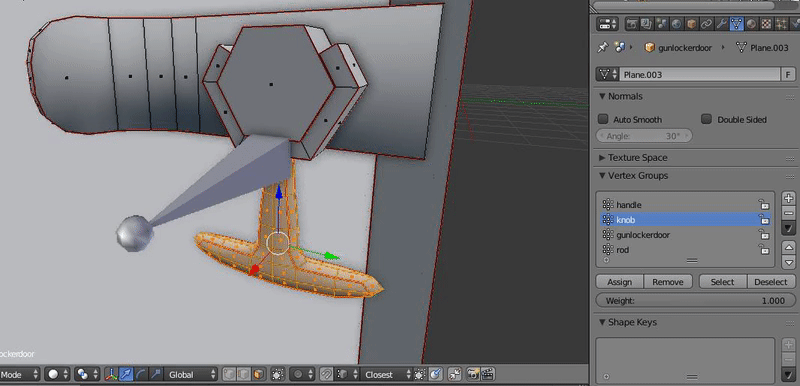Open the Texture checkerboard properties tab
Image resolution: width=800 pixels, height=386 pixels.
(x=766, y=23)
